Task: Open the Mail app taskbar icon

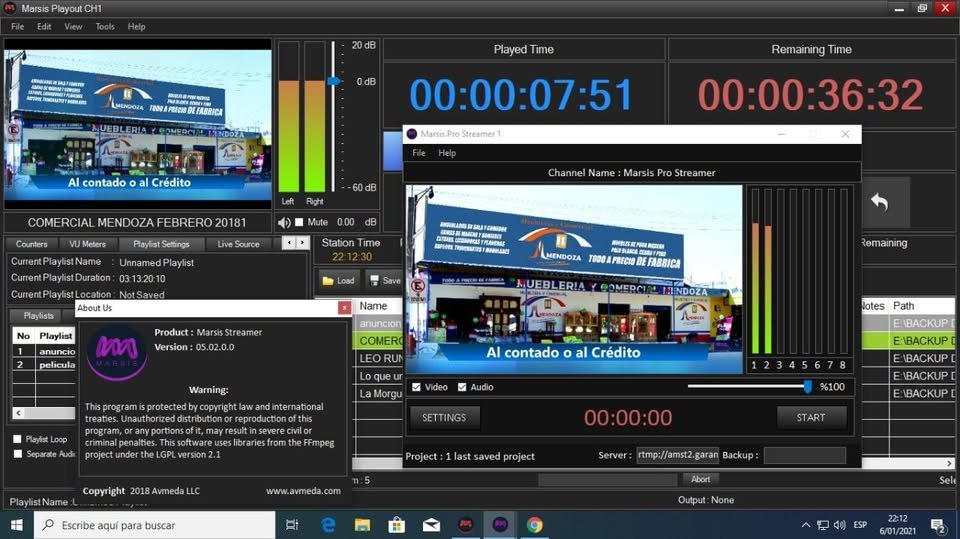Action: click(431, 525)
